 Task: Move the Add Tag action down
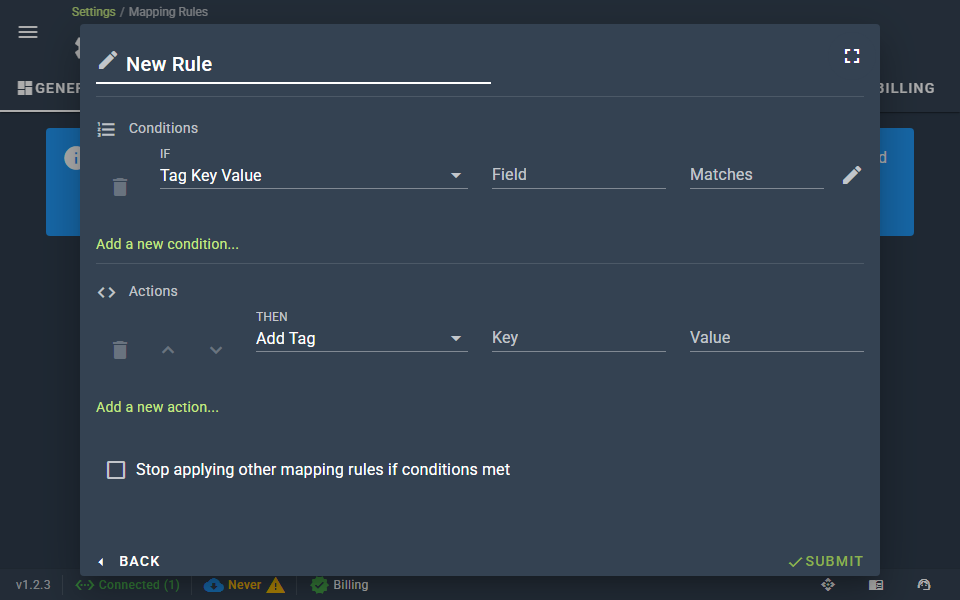(216, 350)
